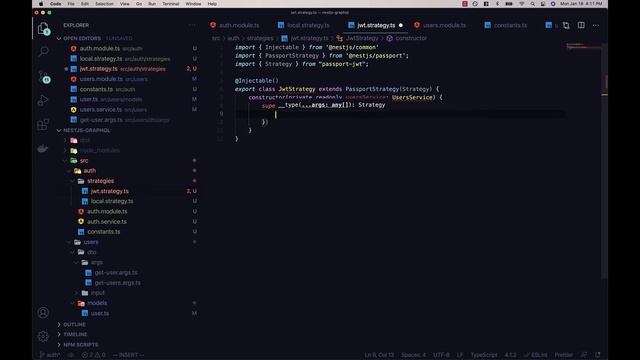Click the editor minimap

pyautogui.click(x=584, y=46)
